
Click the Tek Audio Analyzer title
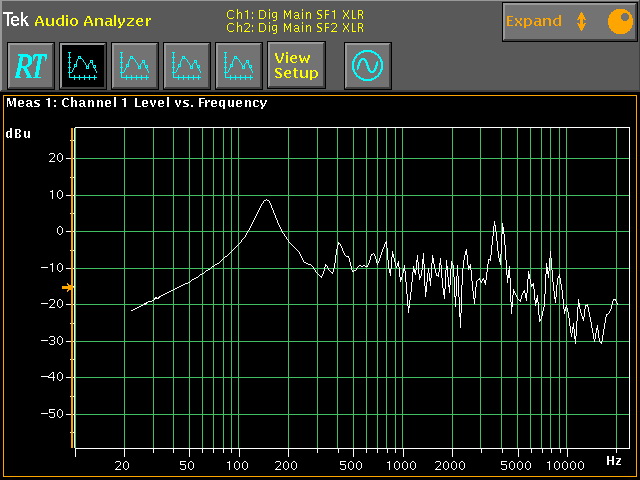[x=77, y=20]
